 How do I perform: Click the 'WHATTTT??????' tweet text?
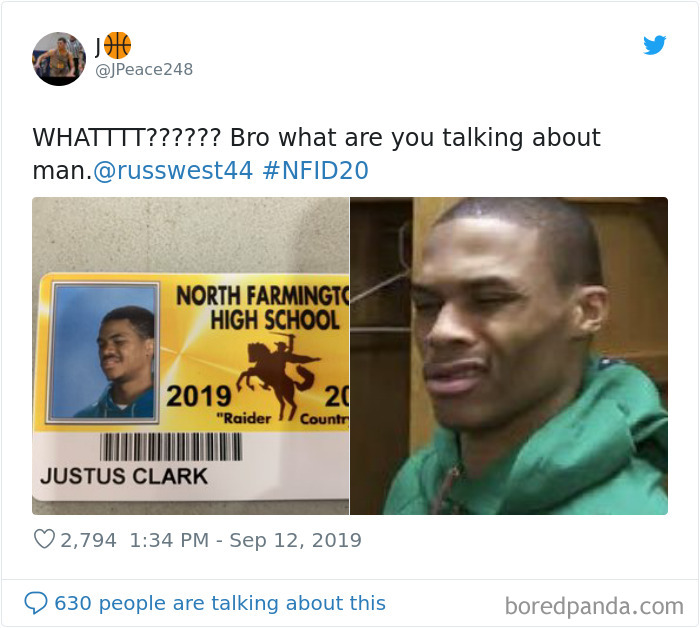coord(127,137)
